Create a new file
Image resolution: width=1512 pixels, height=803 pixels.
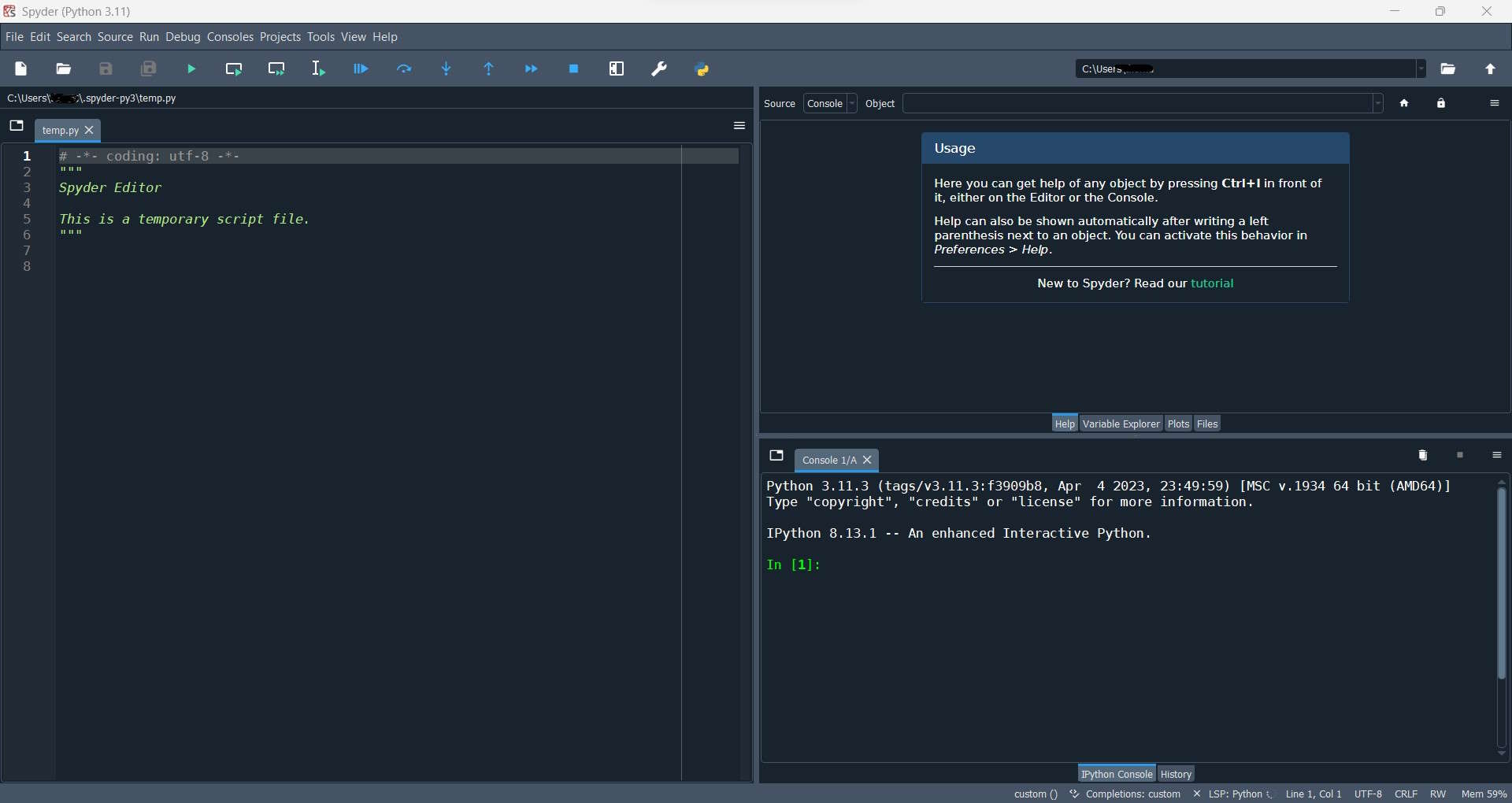tap(20, 68)
